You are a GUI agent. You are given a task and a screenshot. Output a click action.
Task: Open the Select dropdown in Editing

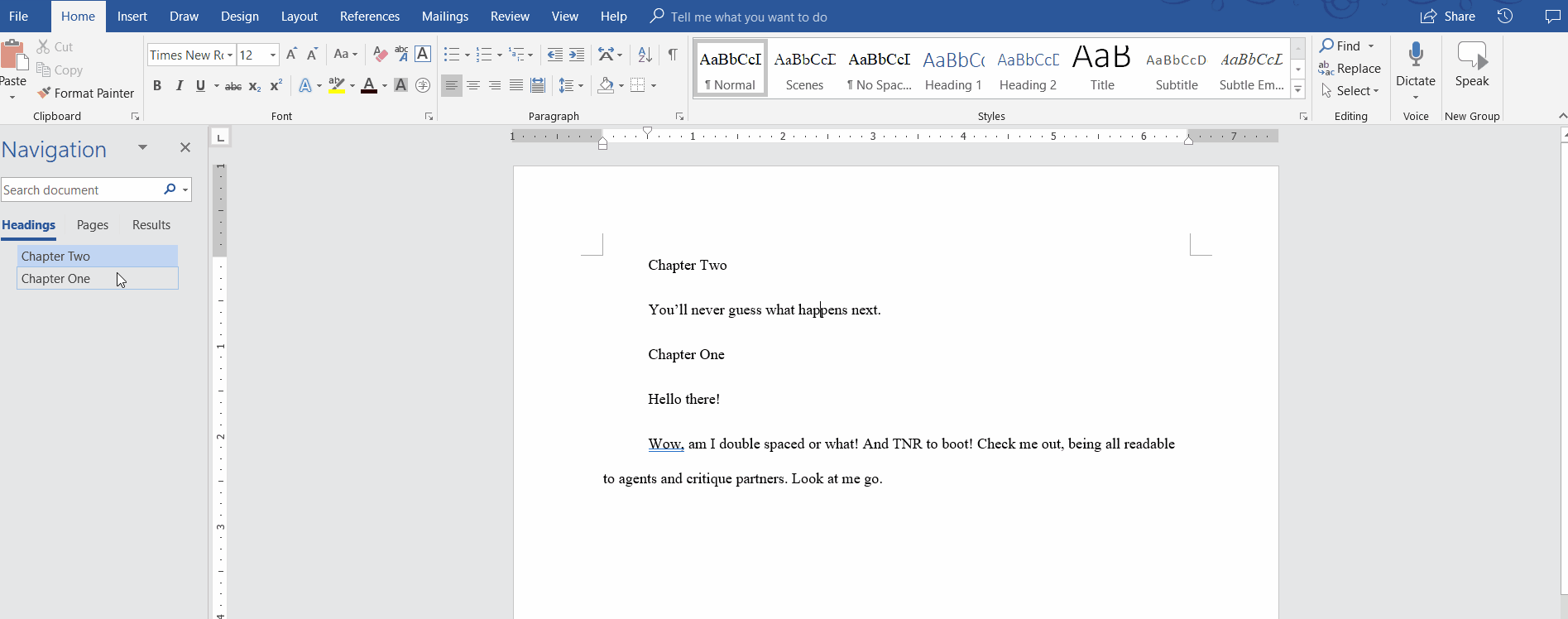tap(1350, 91)
